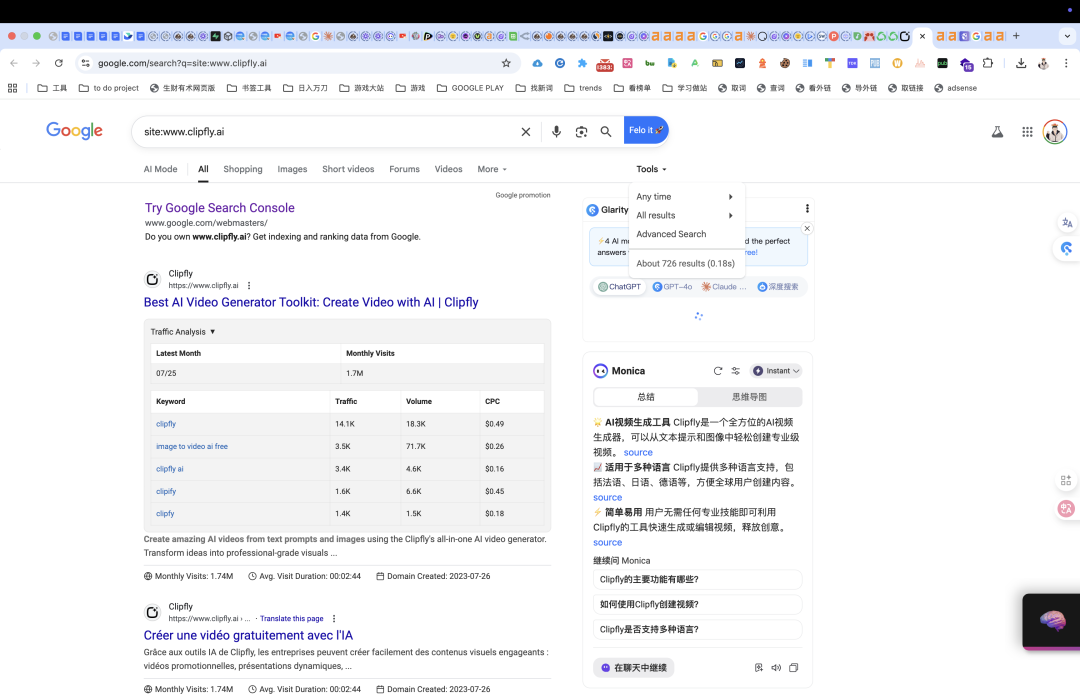Open a new browser tab with plus

[x=1016, y=36]
